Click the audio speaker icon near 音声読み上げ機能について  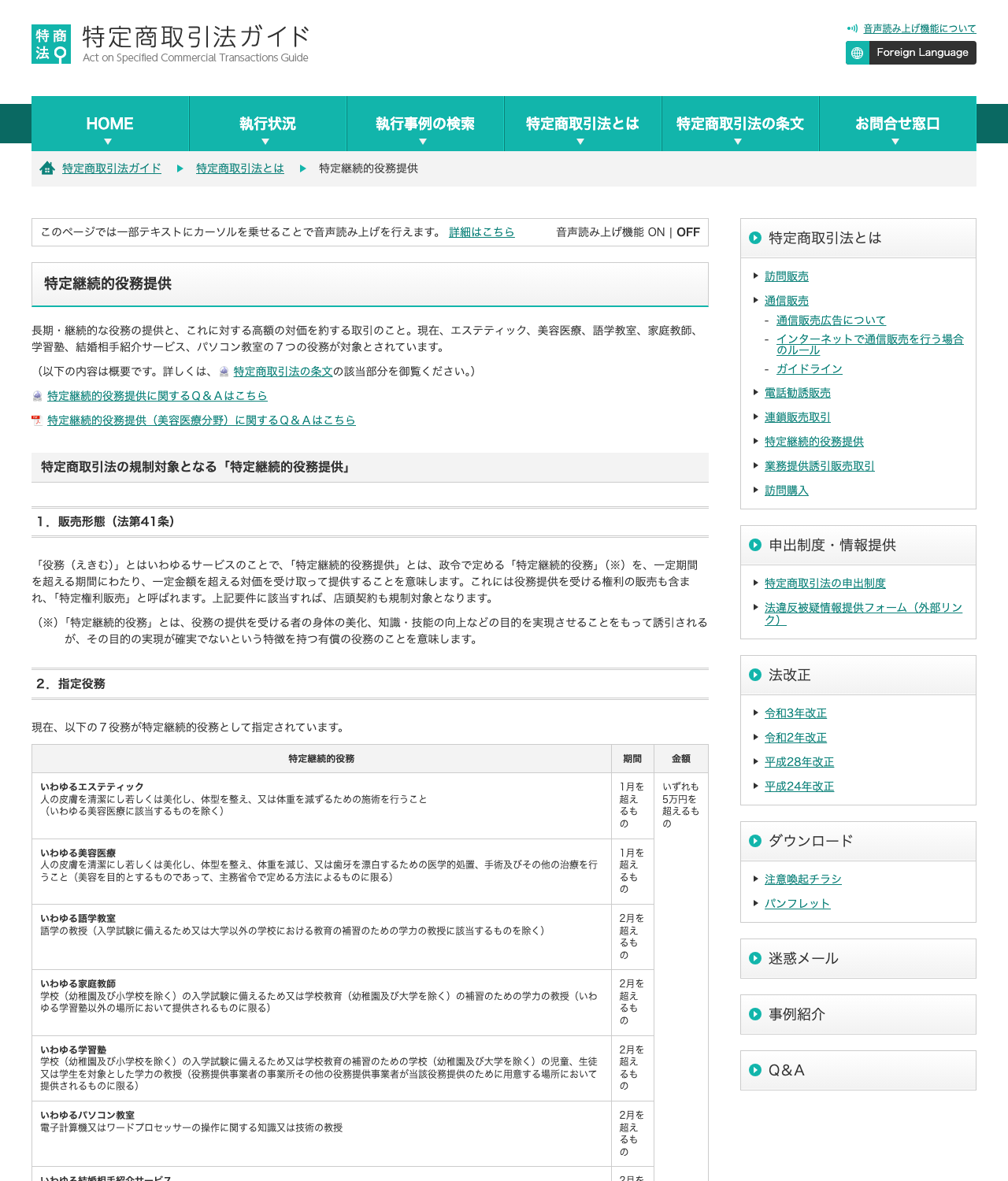pos(852,28)
